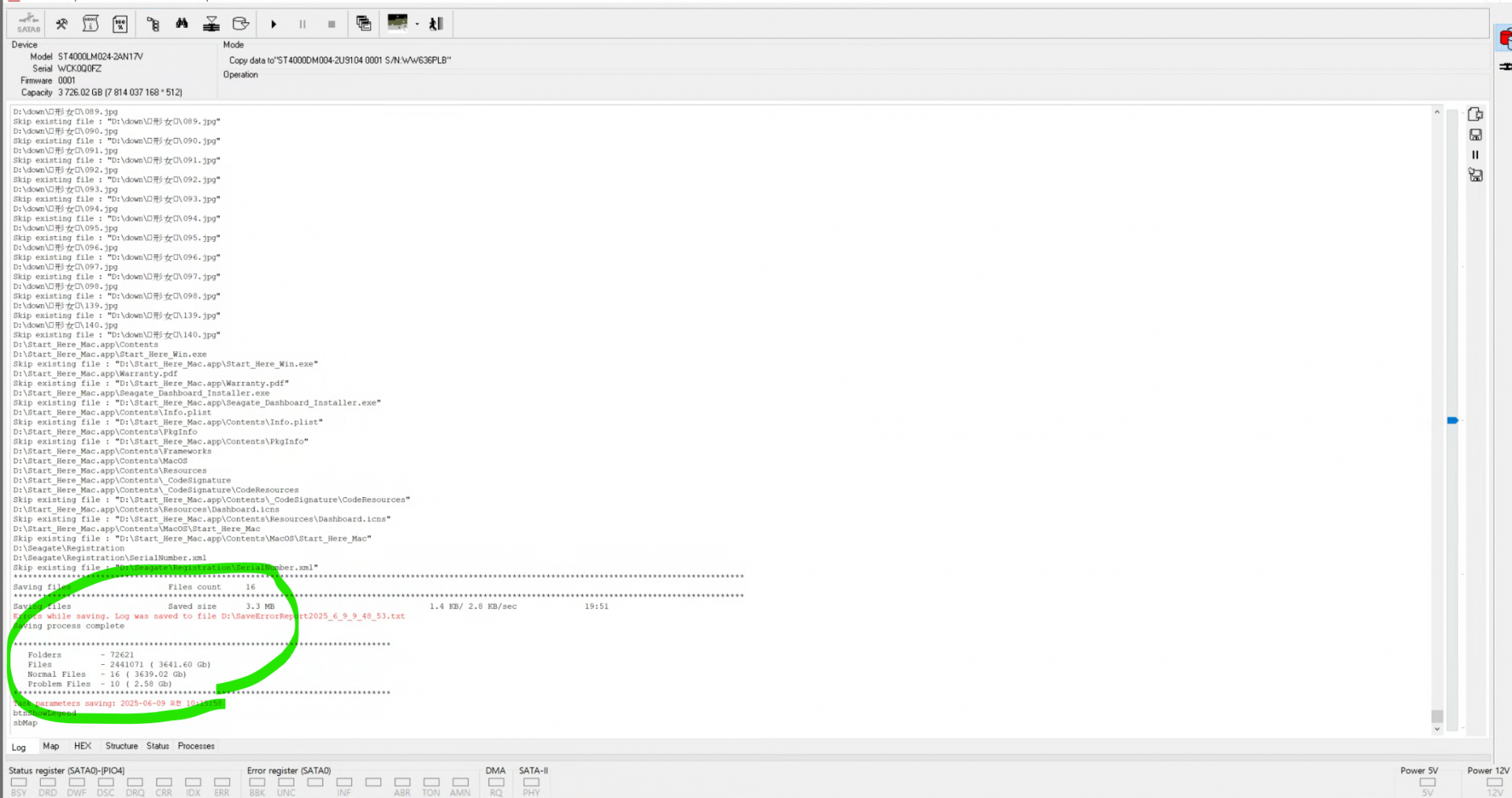Click the hourglass-over-disk toolbar icon

pos(211,24)
